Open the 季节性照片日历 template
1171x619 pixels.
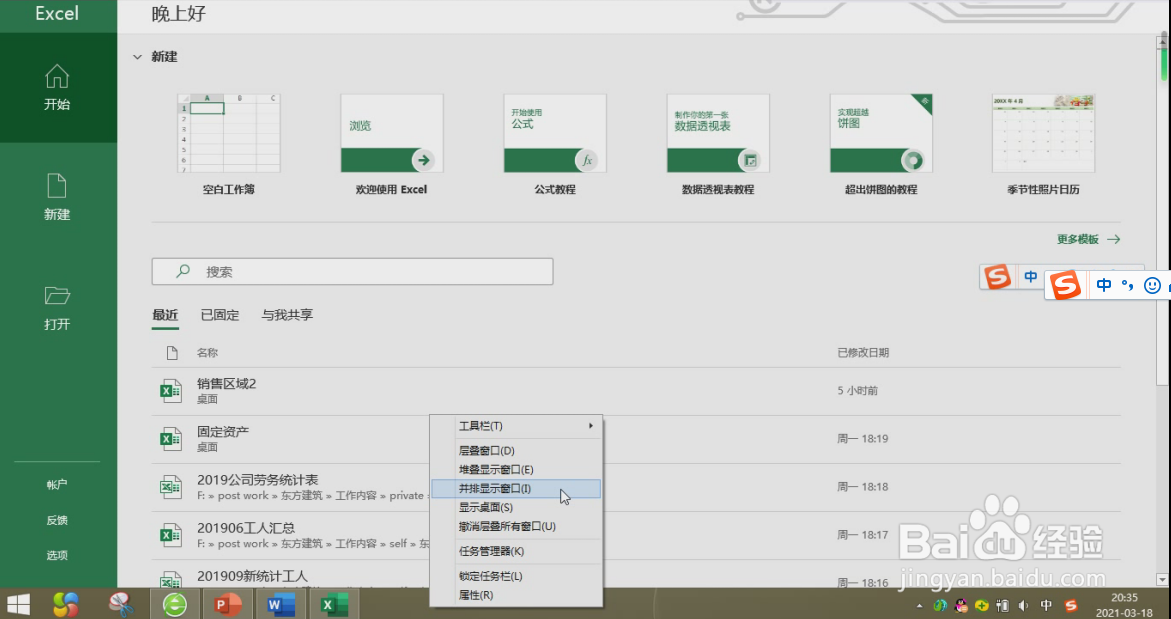[x=1043, y=144]
